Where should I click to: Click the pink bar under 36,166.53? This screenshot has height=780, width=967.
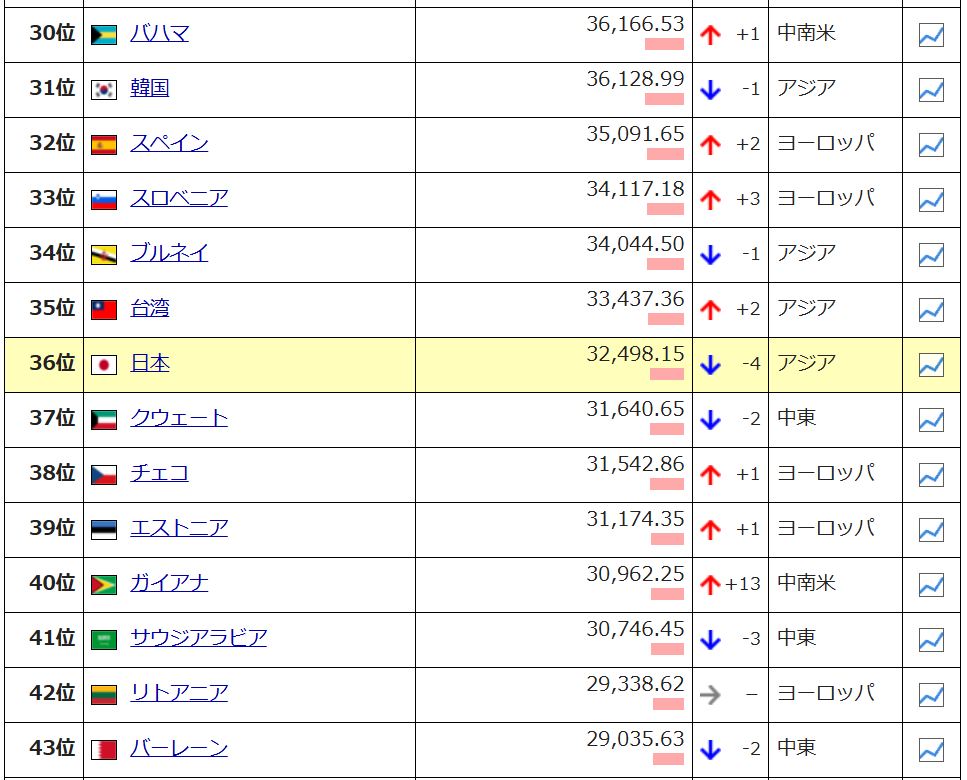tap(664, 44)
